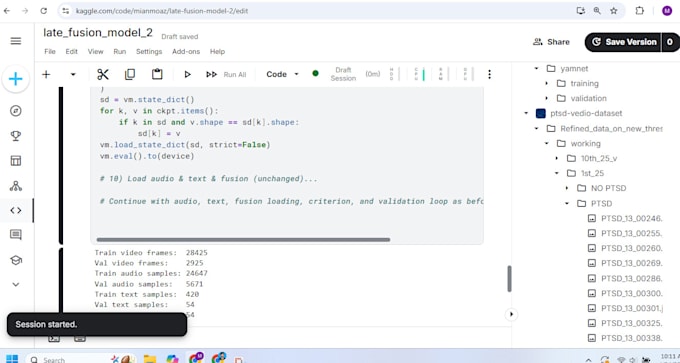Paste the cell from the clipboard icon
680x363 pixels.
[157, 74]
